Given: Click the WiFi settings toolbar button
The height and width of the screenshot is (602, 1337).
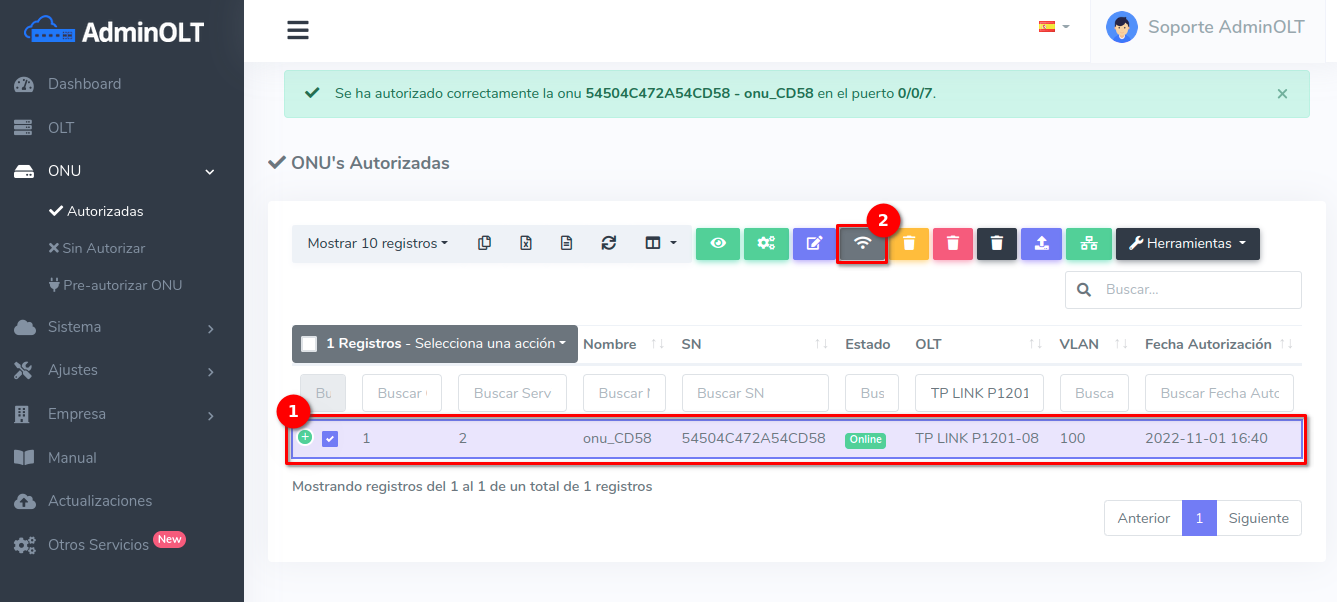Looking at the screenshot, I should (862, 244).
